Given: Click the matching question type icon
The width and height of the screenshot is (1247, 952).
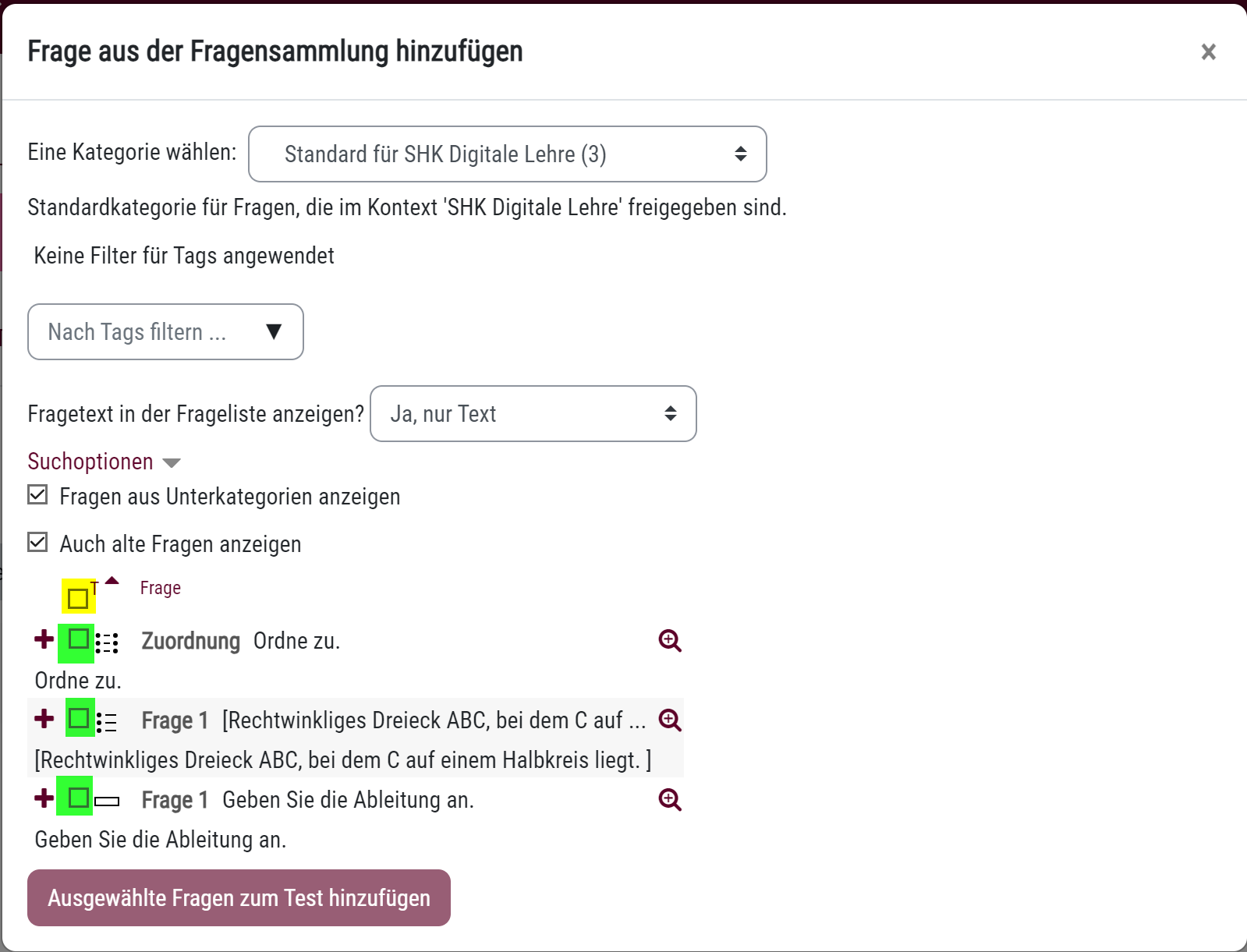Looking at the screenshot, I should pyautogui.click(x=108, y=642).
